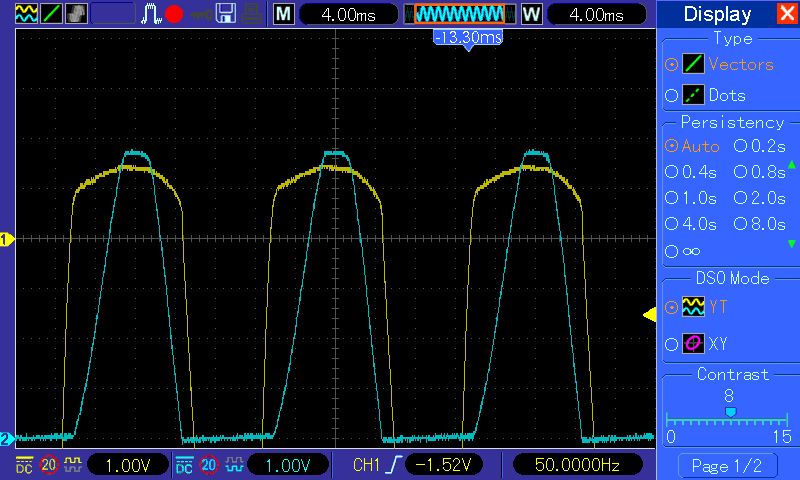Go to next menu via Page 1/2
This screenshot has width=800, height=480.
[727, 465]
